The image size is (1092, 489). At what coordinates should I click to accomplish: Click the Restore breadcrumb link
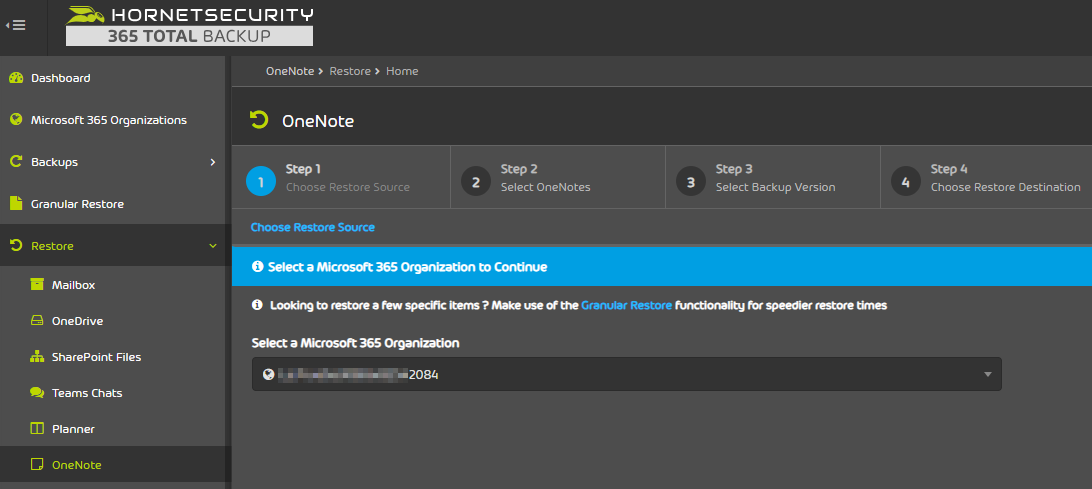pos(349,71)
